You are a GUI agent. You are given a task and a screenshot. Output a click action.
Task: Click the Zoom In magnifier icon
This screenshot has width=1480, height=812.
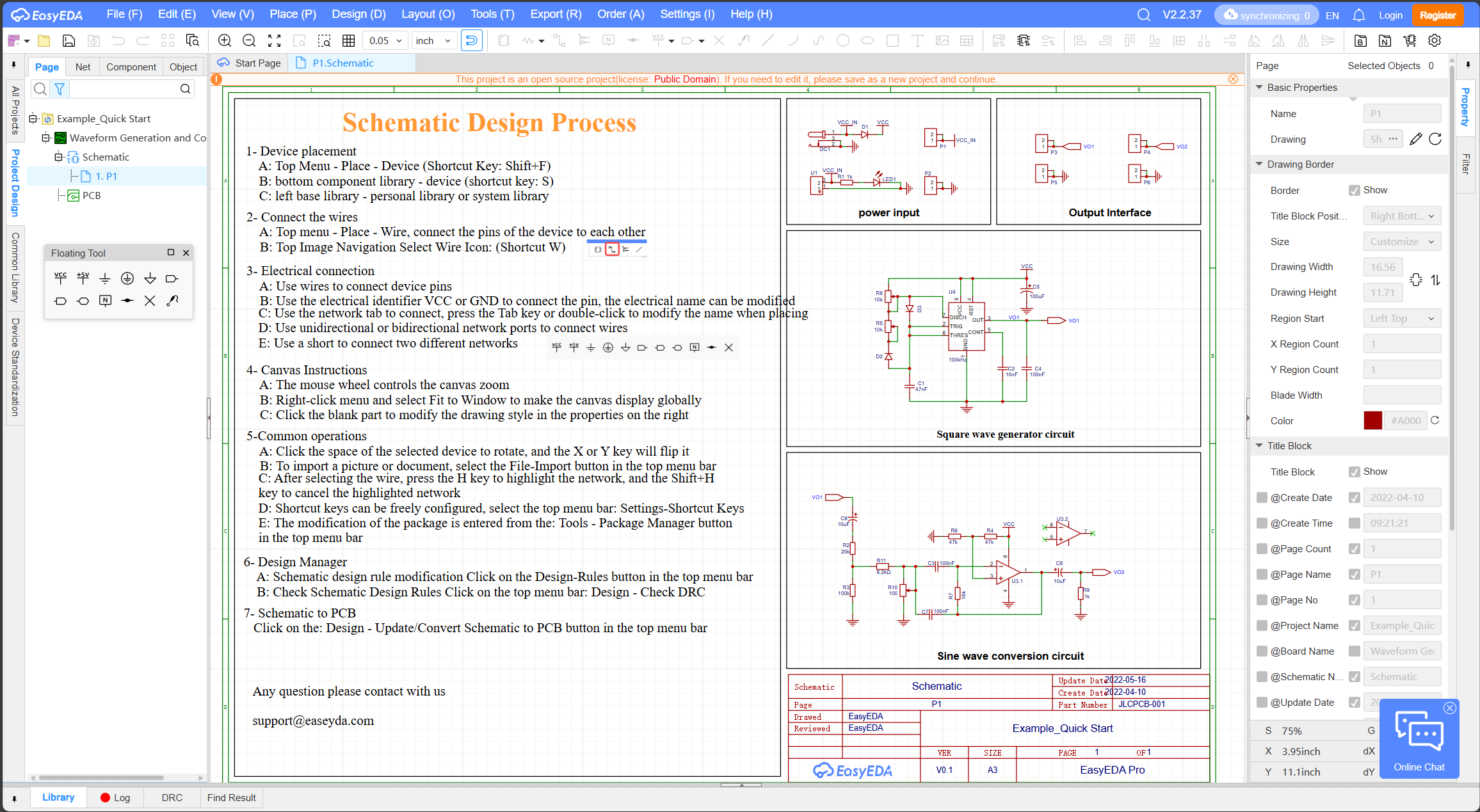[225, 41]
